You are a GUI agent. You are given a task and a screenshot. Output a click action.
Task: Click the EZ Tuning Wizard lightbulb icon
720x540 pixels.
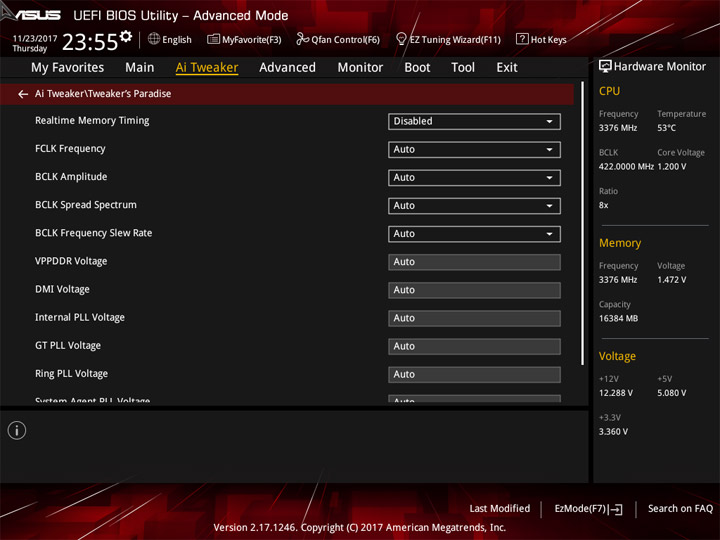tap(401, 39)
